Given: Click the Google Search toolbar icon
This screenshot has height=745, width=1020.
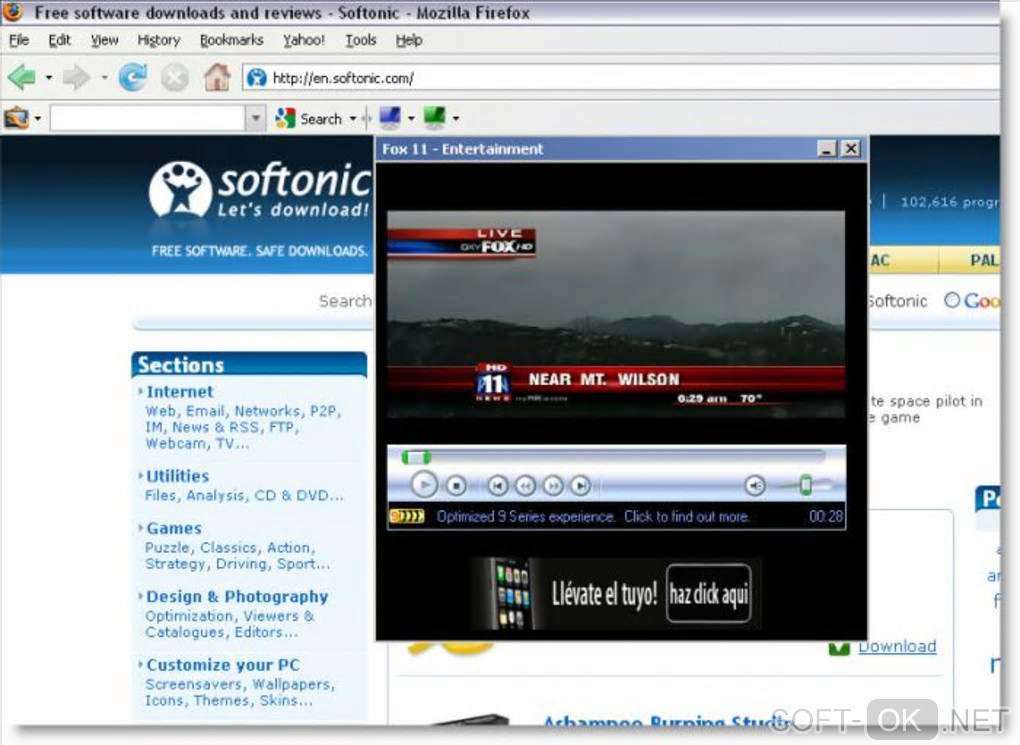Looking at the screenshot, I should (x=285, y=118).
